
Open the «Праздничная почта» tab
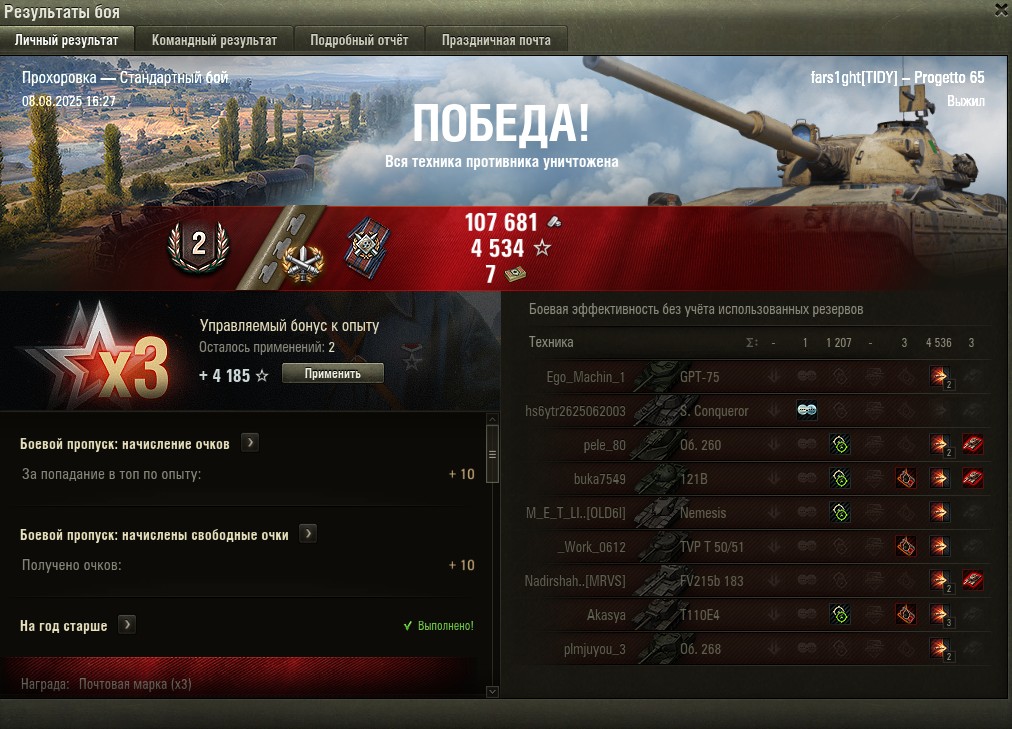(496, 40)
